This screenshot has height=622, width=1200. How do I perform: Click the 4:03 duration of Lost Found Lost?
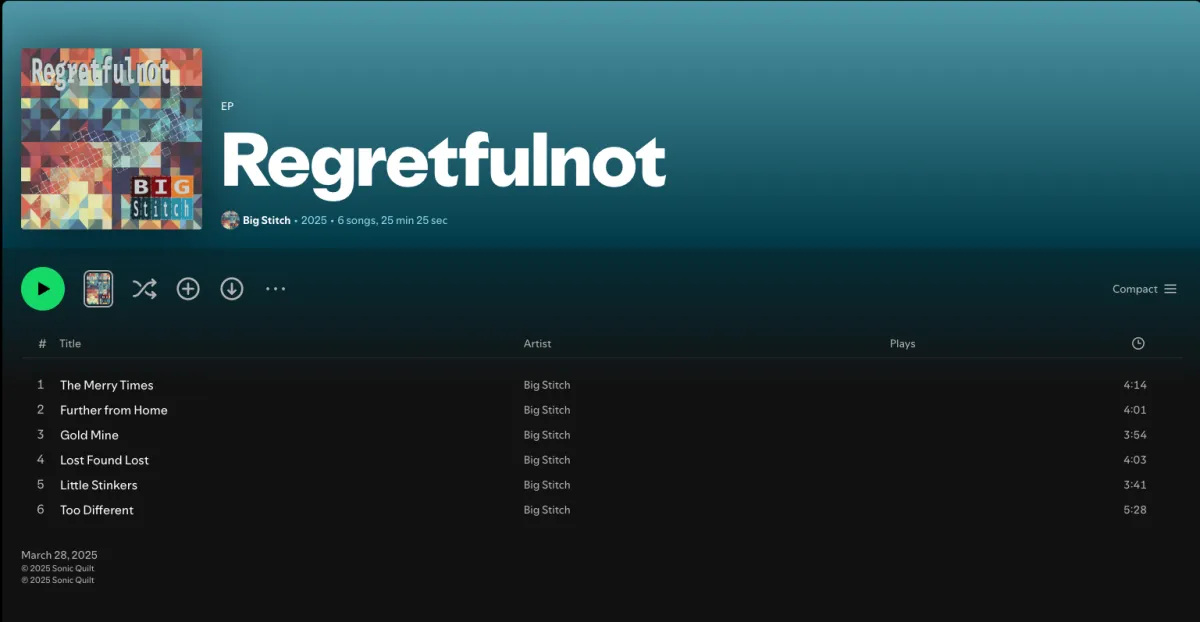coord(1135,460)
